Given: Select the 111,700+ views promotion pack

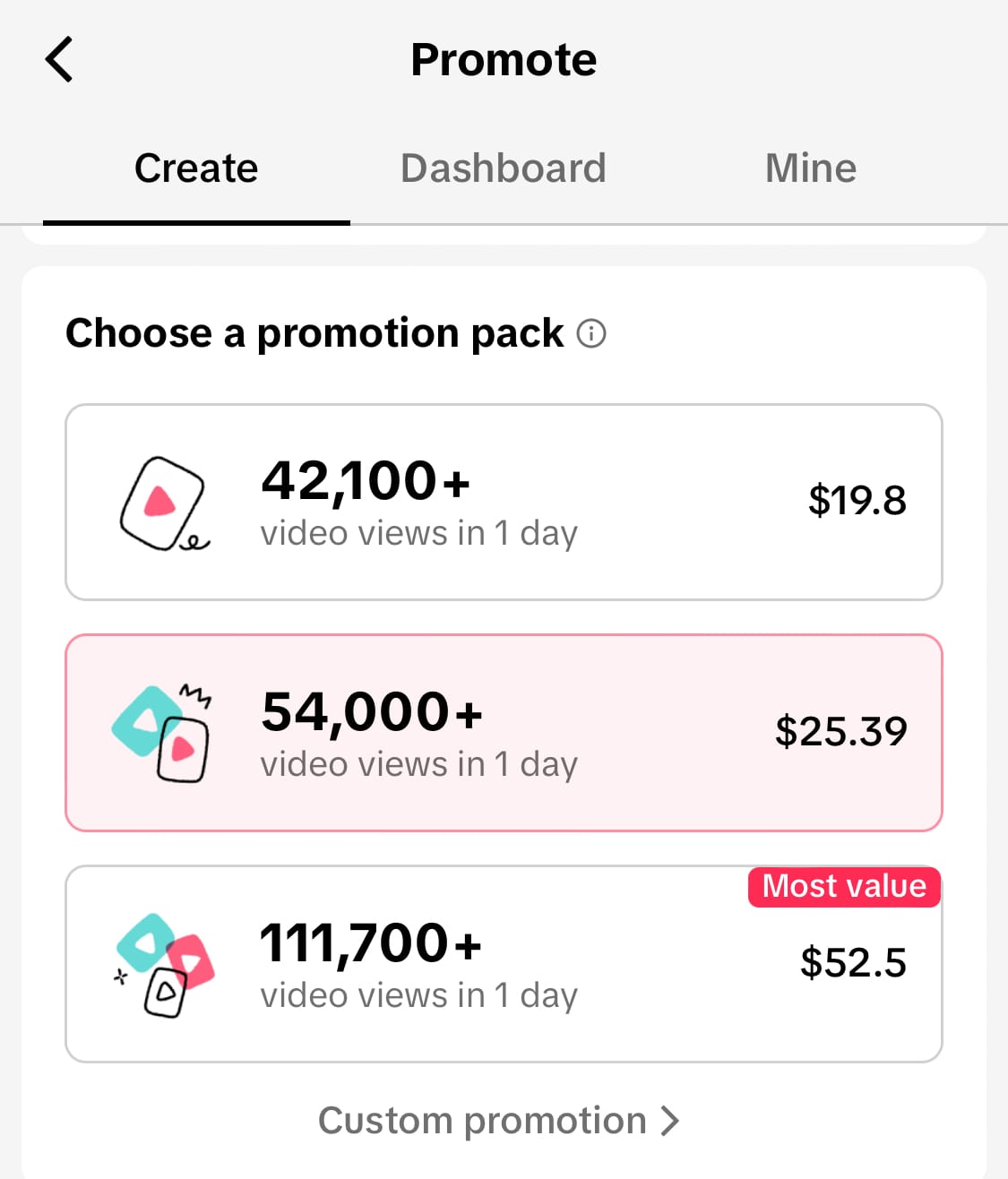Looking at the screenshot, I should coord(504,963).
